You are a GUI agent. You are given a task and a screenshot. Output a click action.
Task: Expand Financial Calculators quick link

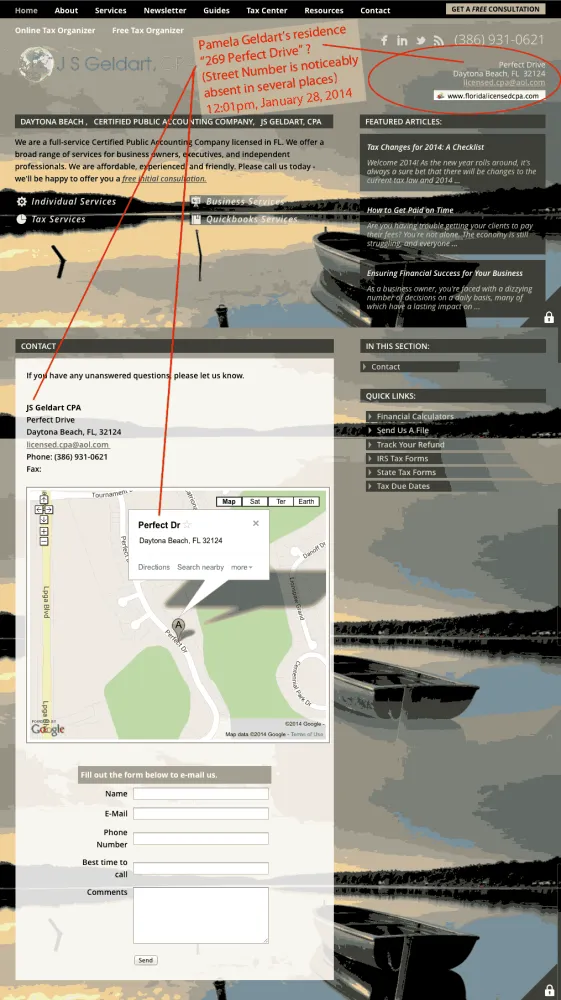[415, 416]
